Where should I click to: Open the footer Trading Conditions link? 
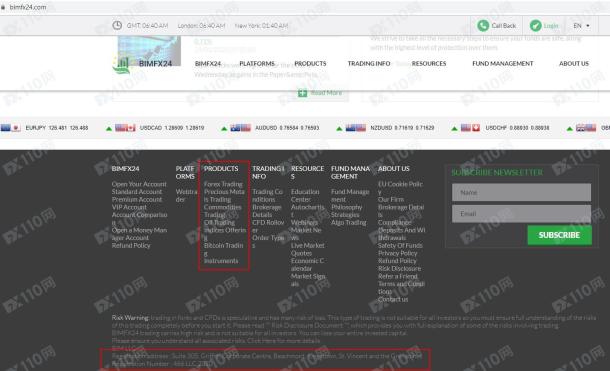click(267, 196)
